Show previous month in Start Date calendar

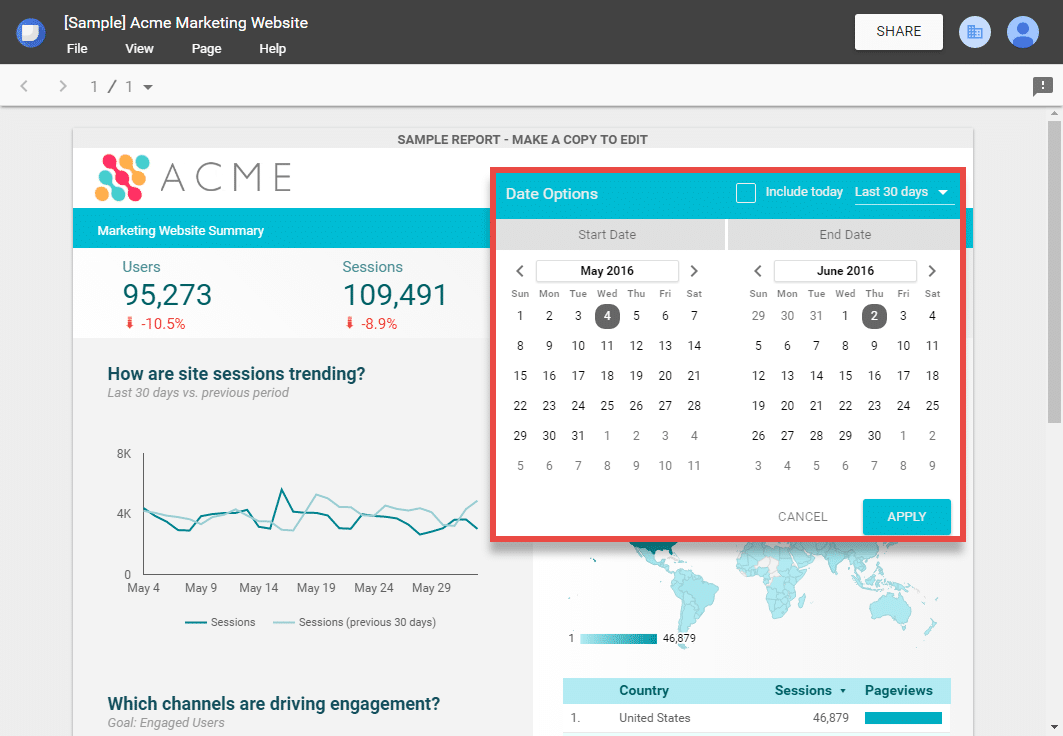pyautogui.click(x=520, y=271)
